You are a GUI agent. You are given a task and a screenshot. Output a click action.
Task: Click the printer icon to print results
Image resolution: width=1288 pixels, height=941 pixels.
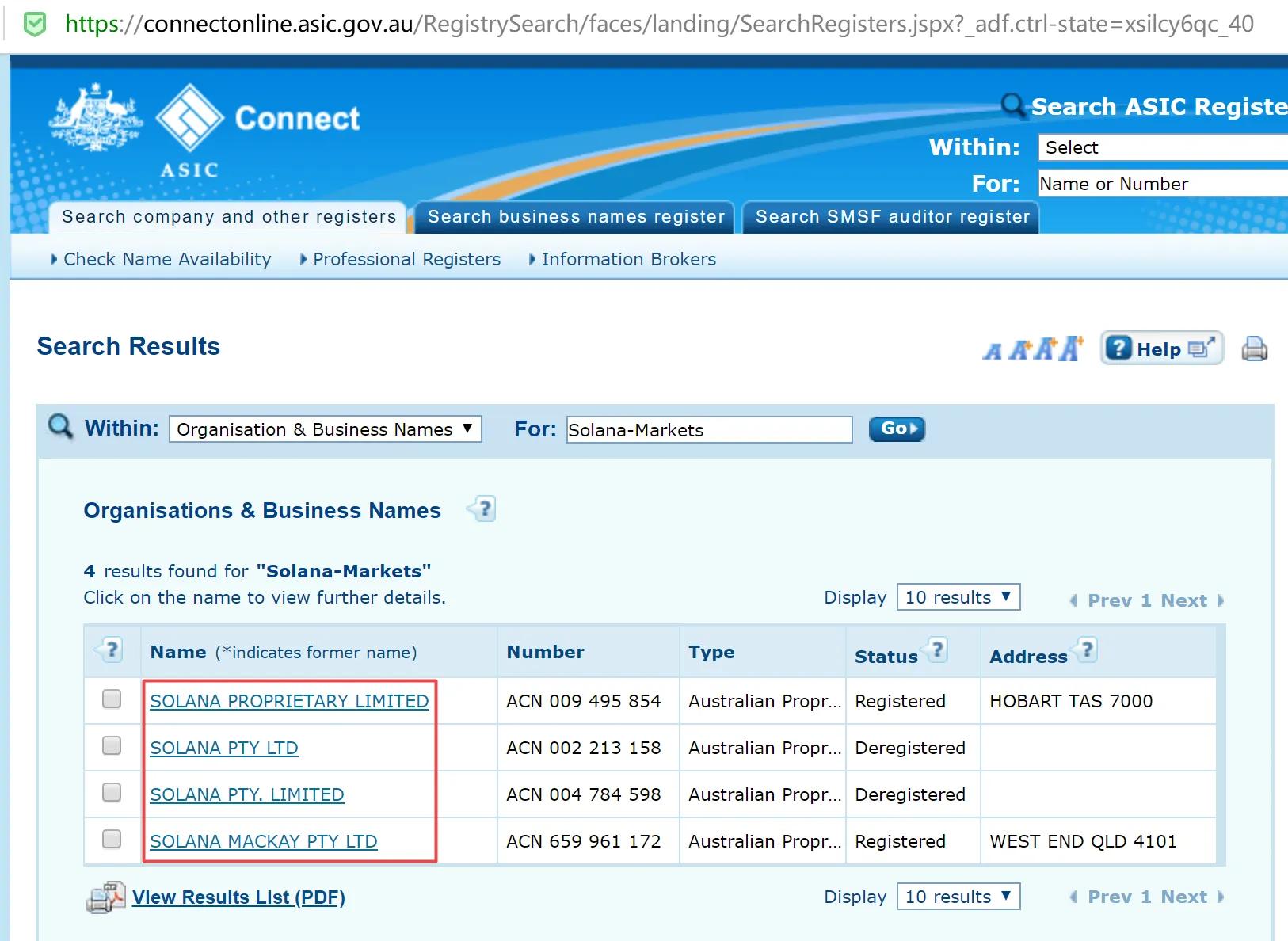tap(1254, 349)
